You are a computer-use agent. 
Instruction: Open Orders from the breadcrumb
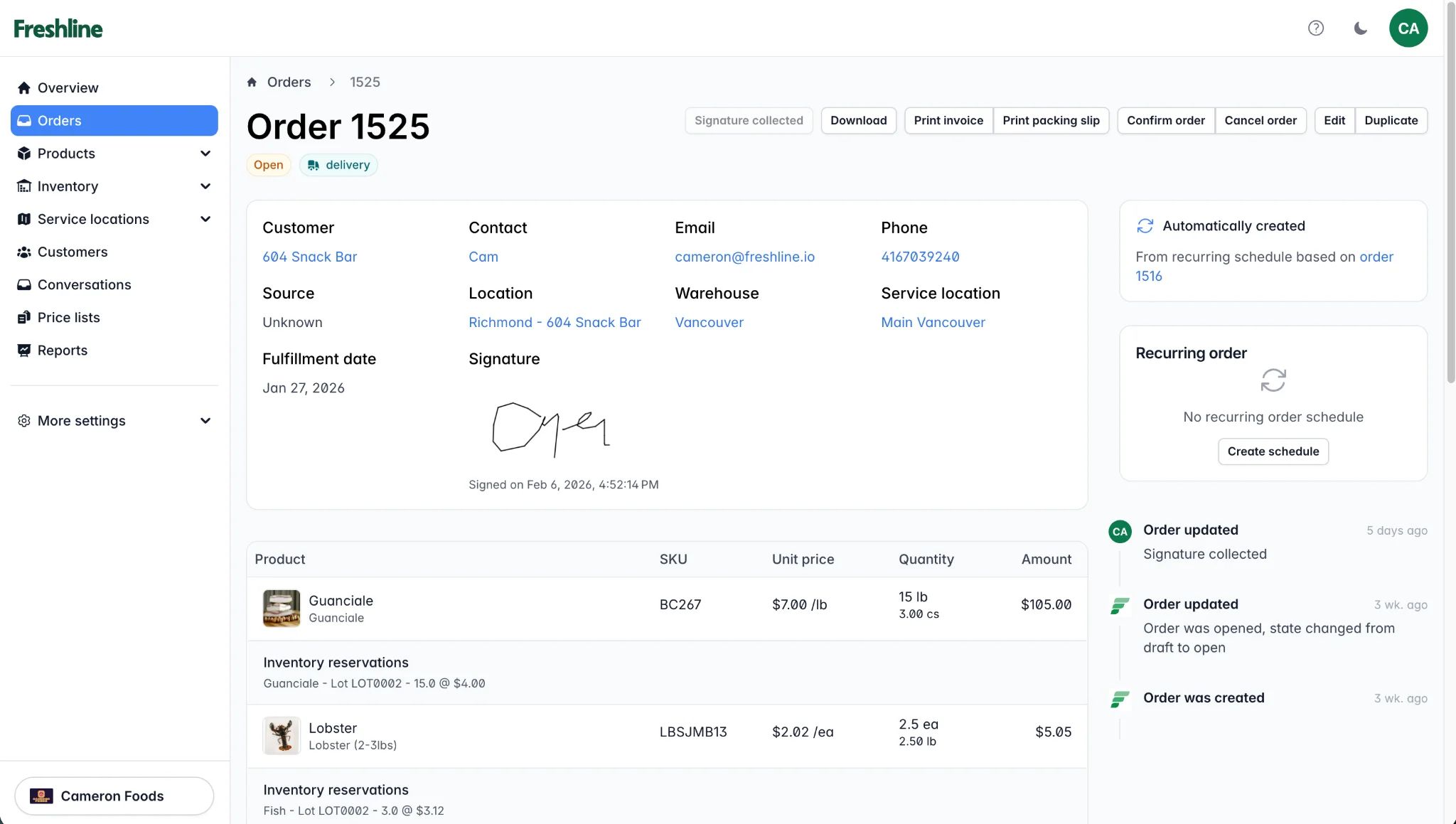coord(289,82)
